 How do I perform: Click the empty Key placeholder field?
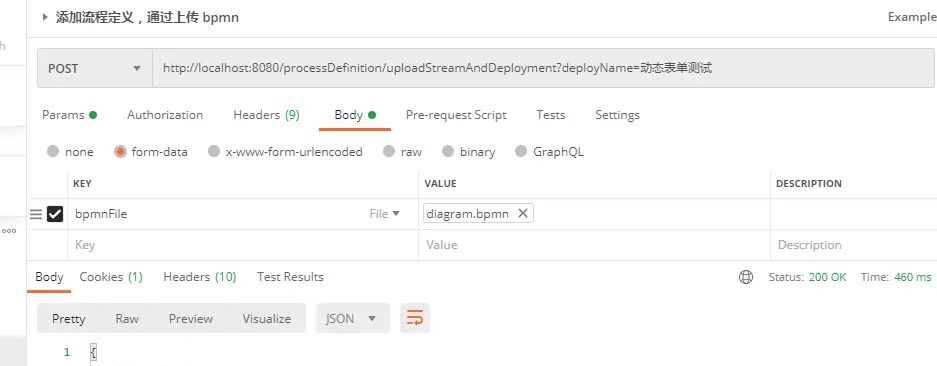[x=243, y=245]
